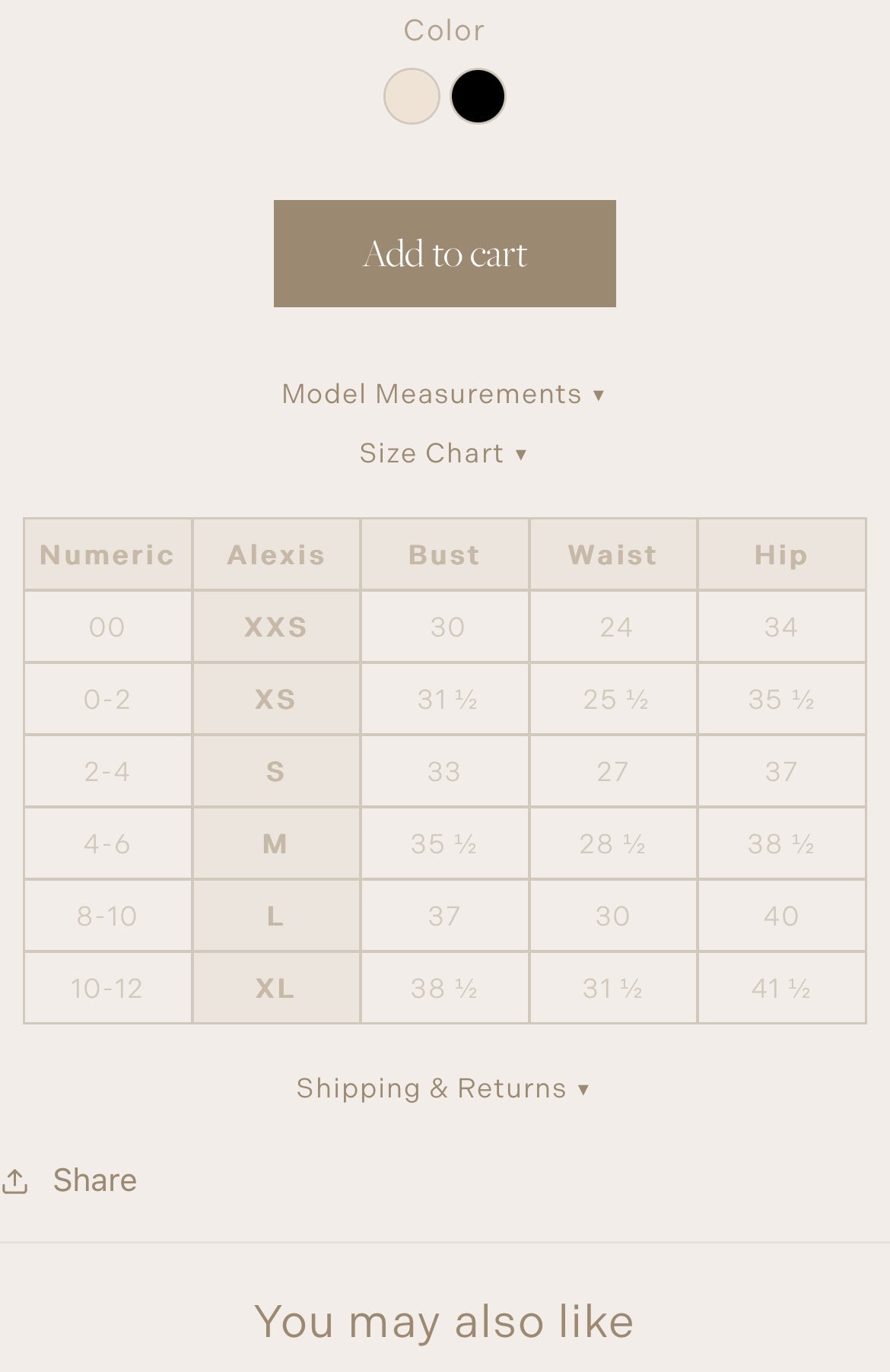Select the cream color swatch

[412, 97]
